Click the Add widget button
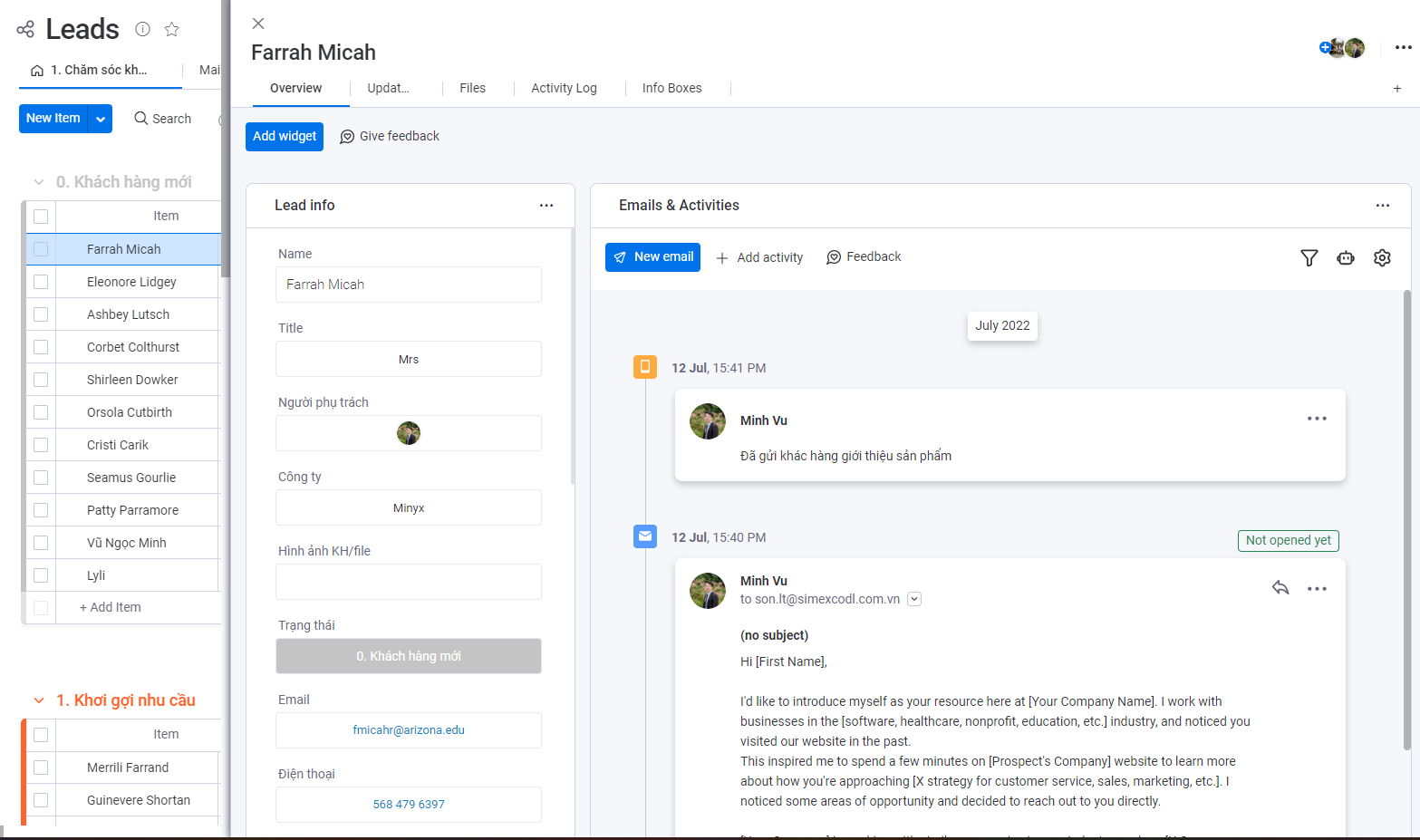Image resolution: width=1420 pixels, height=840 pixels. tap(285, 136)
